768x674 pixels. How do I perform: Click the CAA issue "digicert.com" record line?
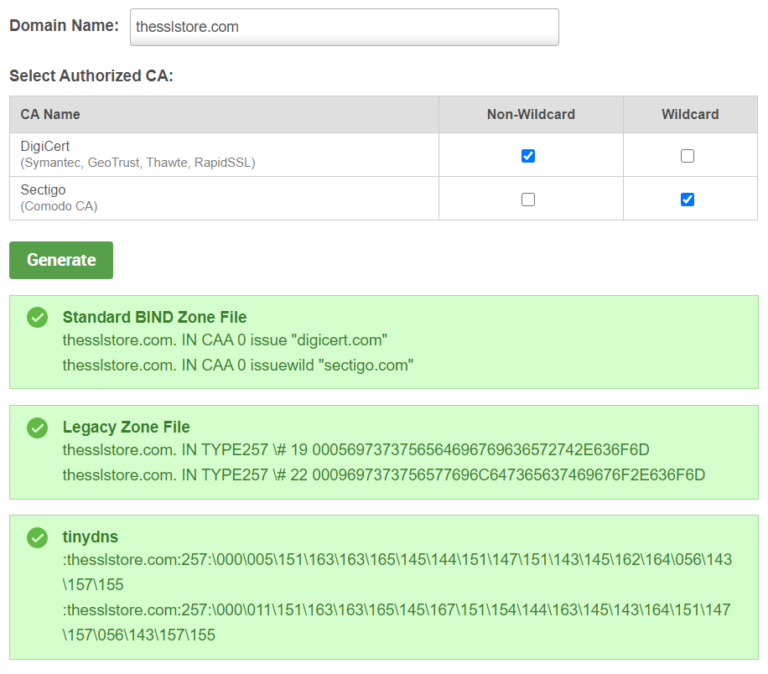pos(224,340)
